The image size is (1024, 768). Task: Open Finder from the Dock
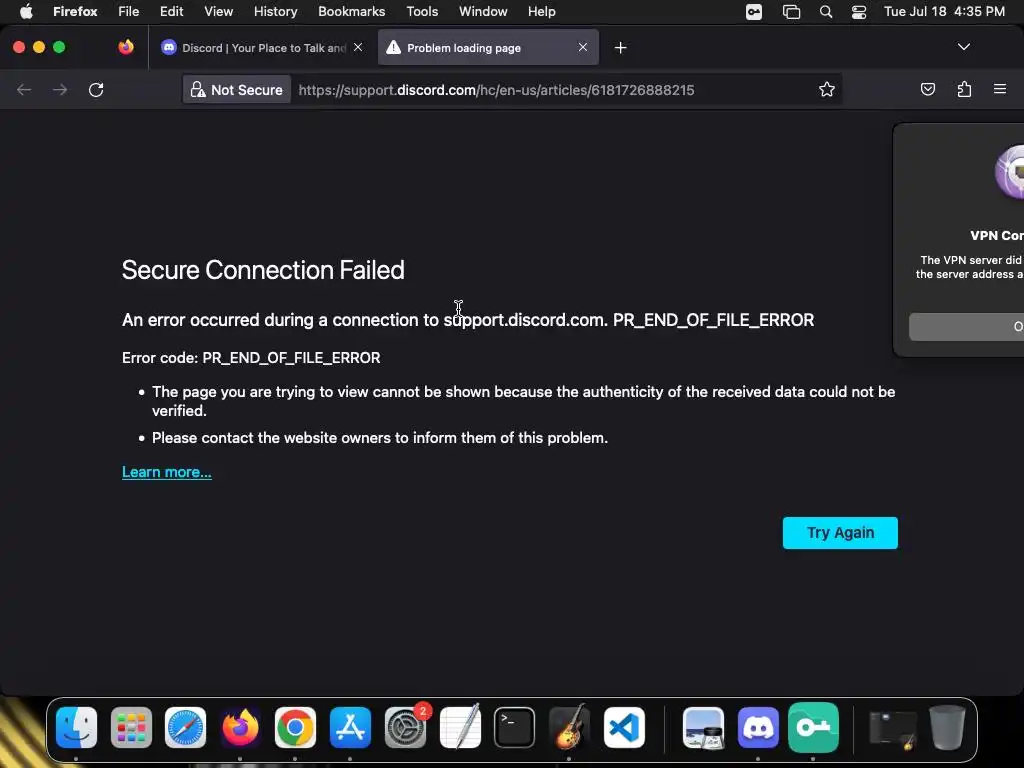pyautogui.click(x=76, y=727)
